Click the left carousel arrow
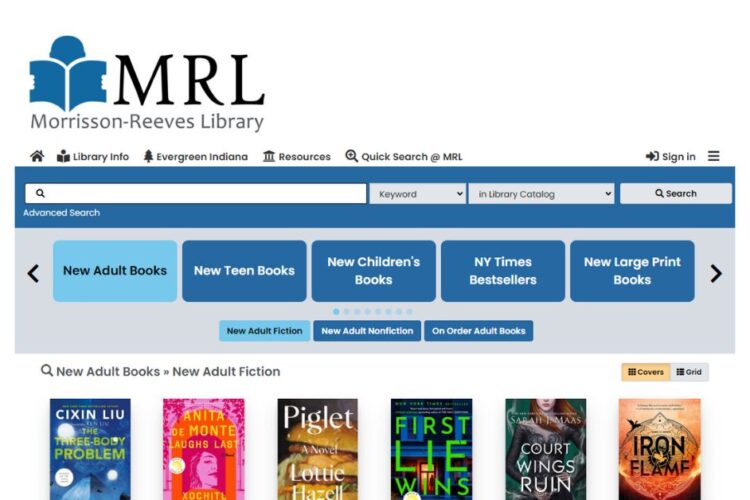This screenshot has width=750, height=500. coord(33,273)
